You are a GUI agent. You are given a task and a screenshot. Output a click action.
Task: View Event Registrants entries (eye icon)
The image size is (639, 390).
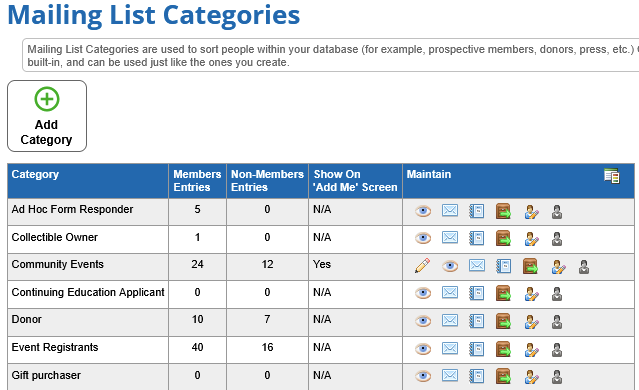[x=423, y=349]
